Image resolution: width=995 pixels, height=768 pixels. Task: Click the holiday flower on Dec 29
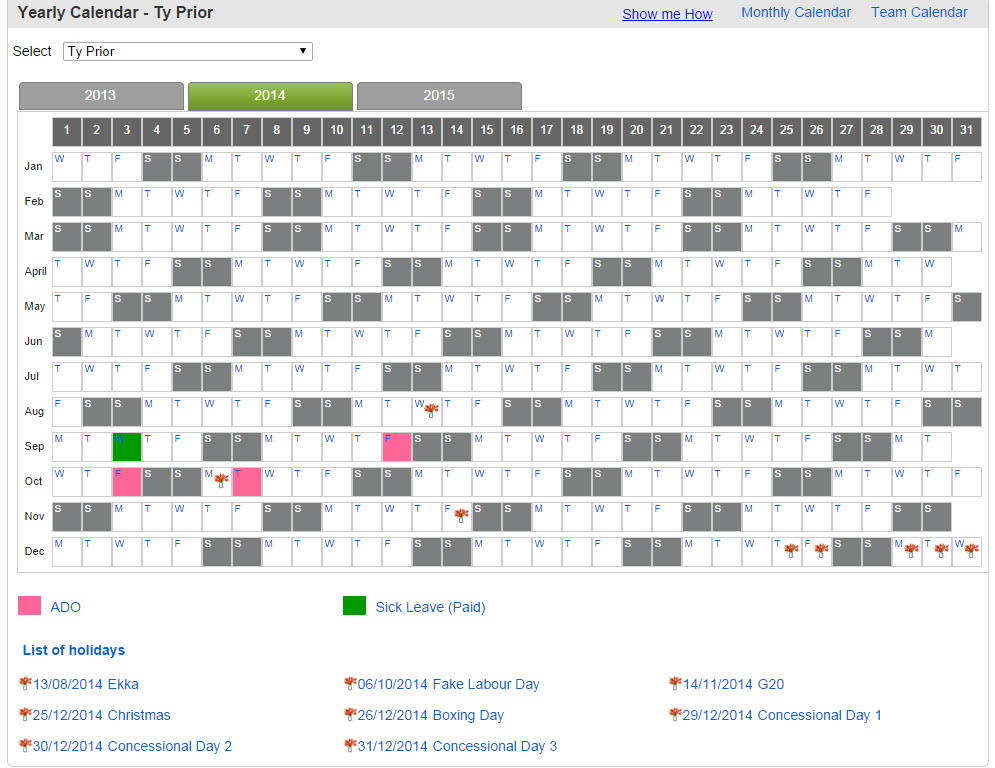point(911,550)
